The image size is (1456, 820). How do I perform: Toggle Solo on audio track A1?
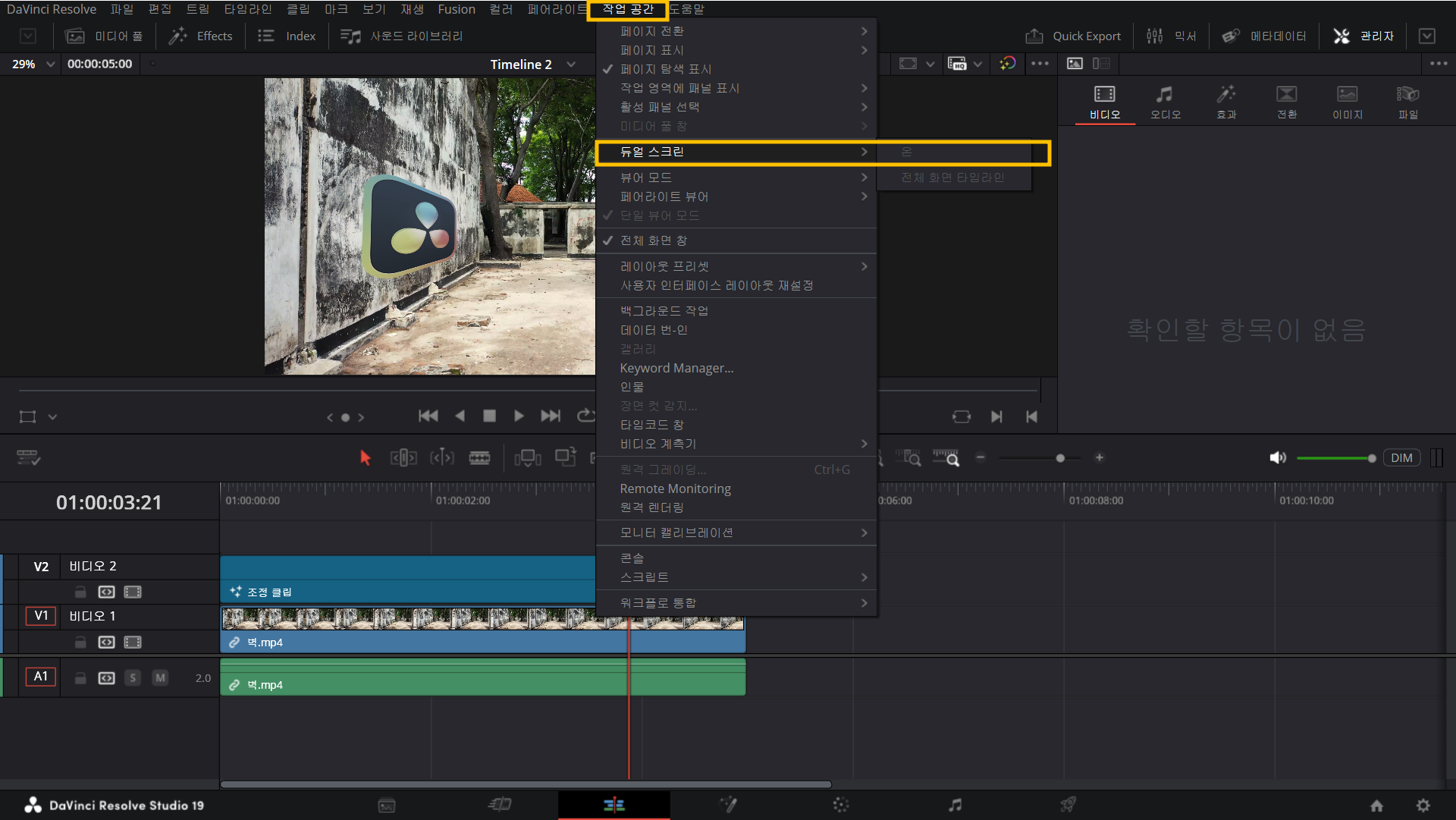pos(133,677)
